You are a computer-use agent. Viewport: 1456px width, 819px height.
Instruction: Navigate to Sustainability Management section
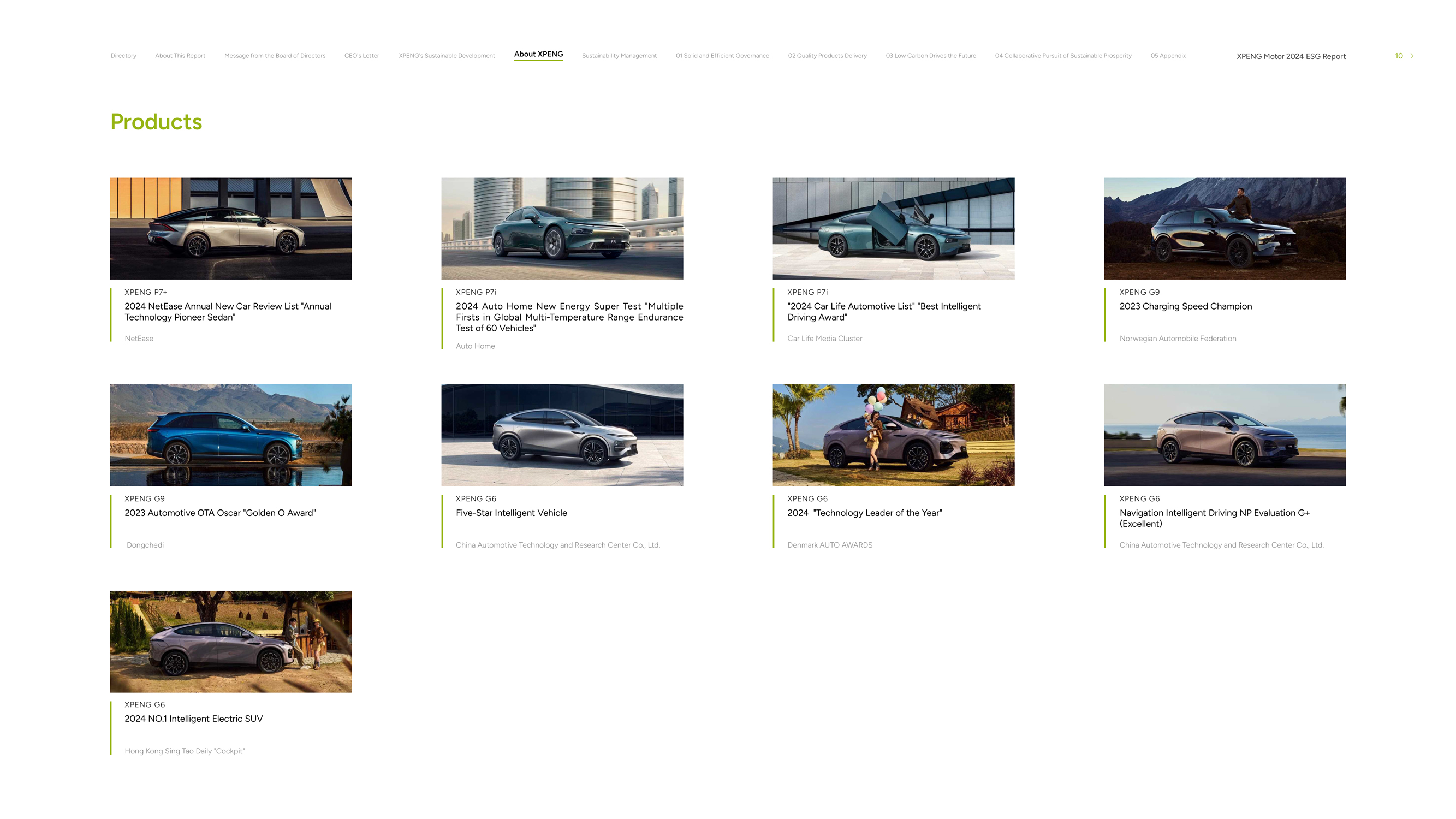[x=619, y=55]
